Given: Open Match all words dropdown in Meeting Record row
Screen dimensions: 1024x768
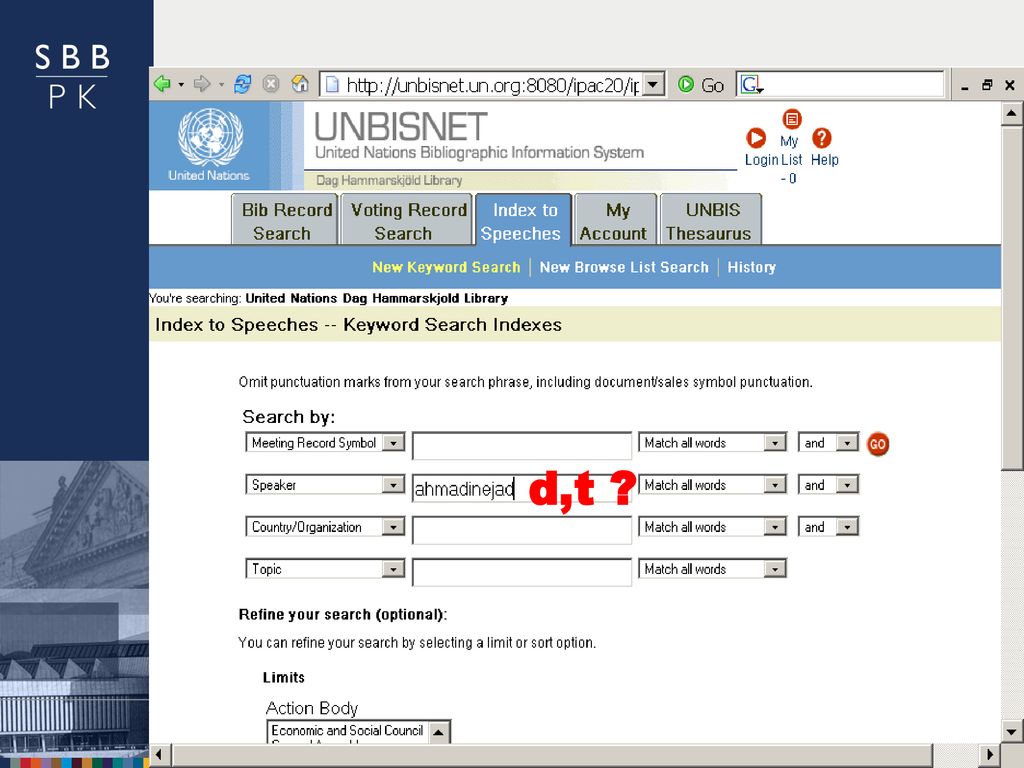Looking at the screenshot, I should [775, 443].
